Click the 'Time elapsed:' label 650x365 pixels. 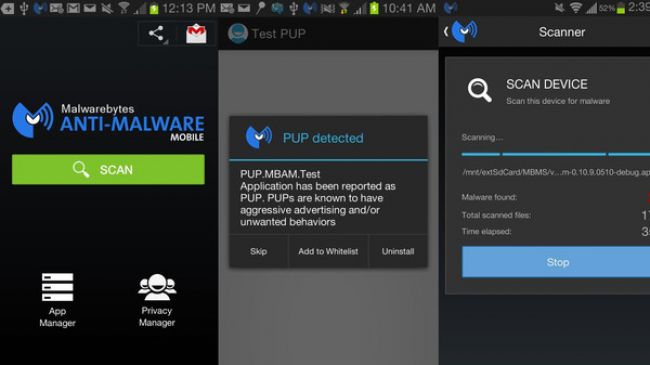point(486,231)
